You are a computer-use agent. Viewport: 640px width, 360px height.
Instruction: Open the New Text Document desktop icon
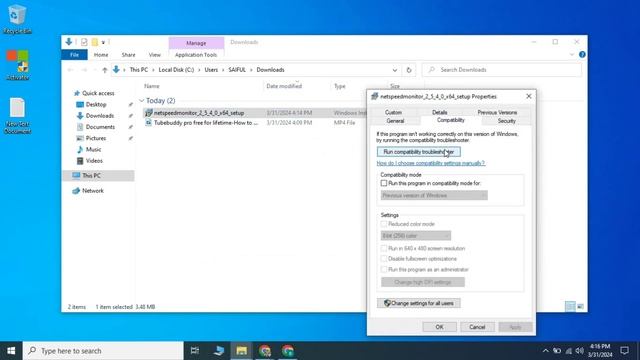pyautogui.click(x=17, y=116)
